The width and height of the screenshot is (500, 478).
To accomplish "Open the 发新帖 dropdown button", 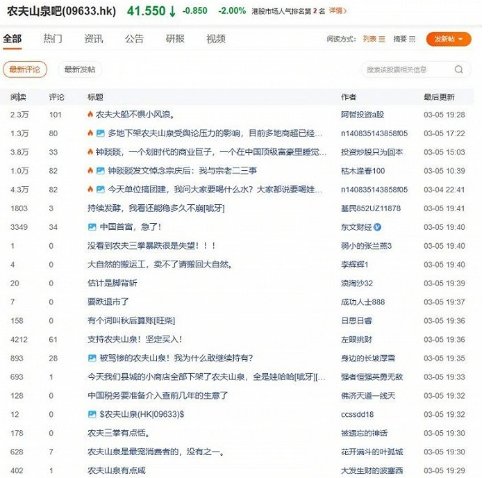I will click(x=449, y=39).
